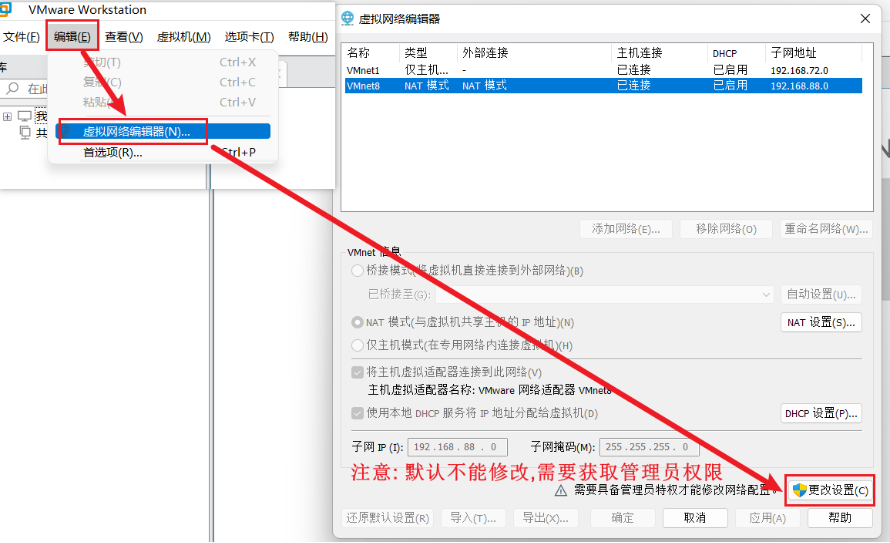
Task: Click the 取消 button
Action: (695, 518)
